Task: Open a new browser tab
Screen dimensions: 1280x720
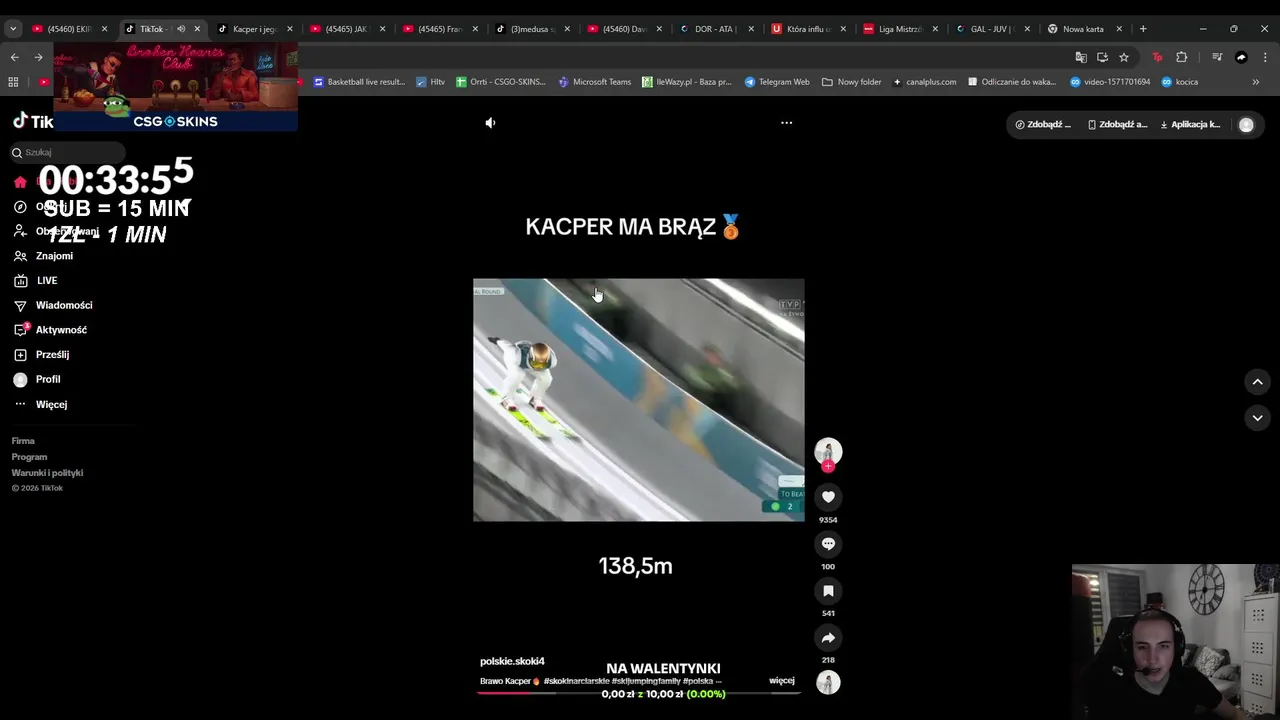Action: point(1143,29)
